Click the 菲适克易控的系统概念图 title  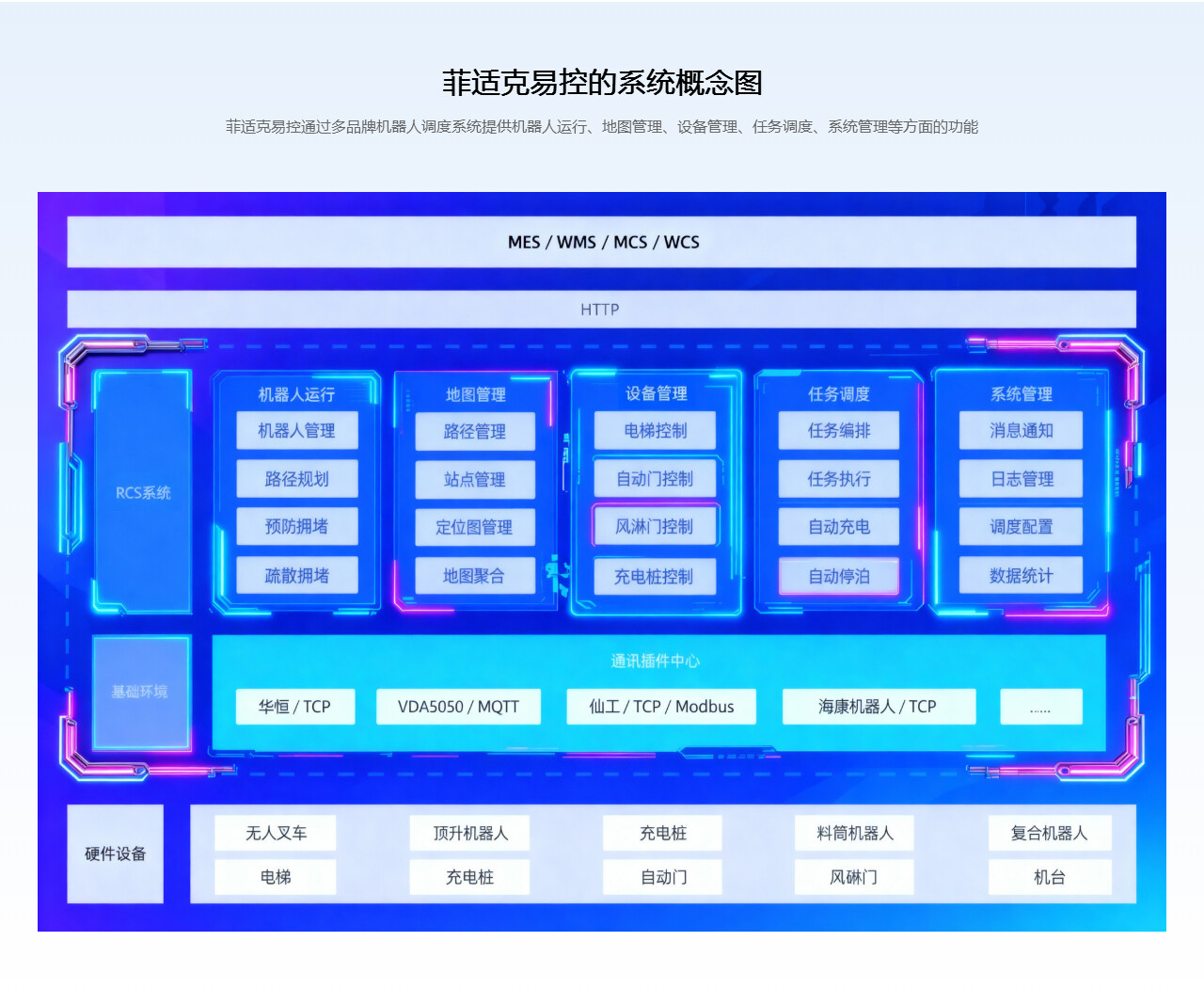click(602, 83)
